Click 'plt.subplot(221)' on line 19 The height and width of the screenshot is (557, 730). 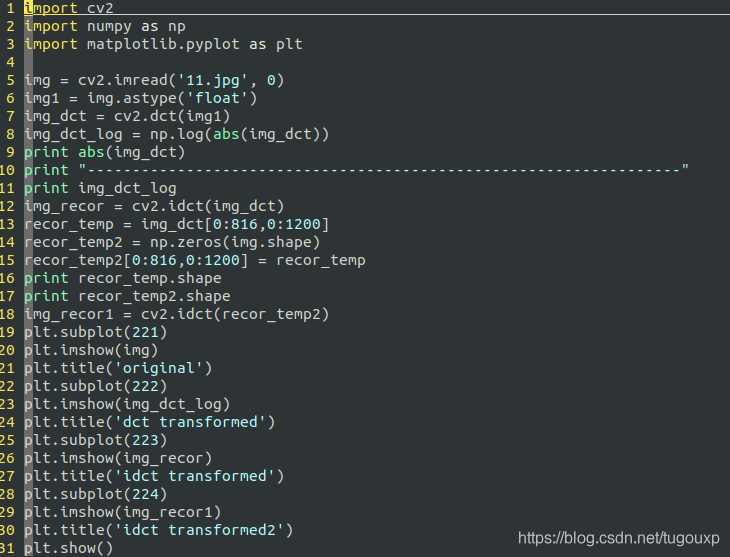pos(95,333)
